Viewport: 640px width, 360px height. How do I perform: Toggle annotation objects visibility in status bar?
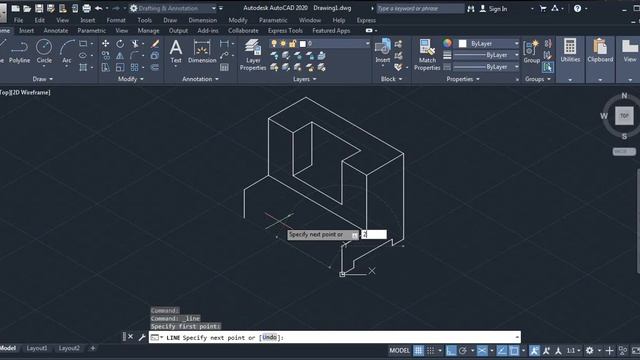click(x=534, y=350)
